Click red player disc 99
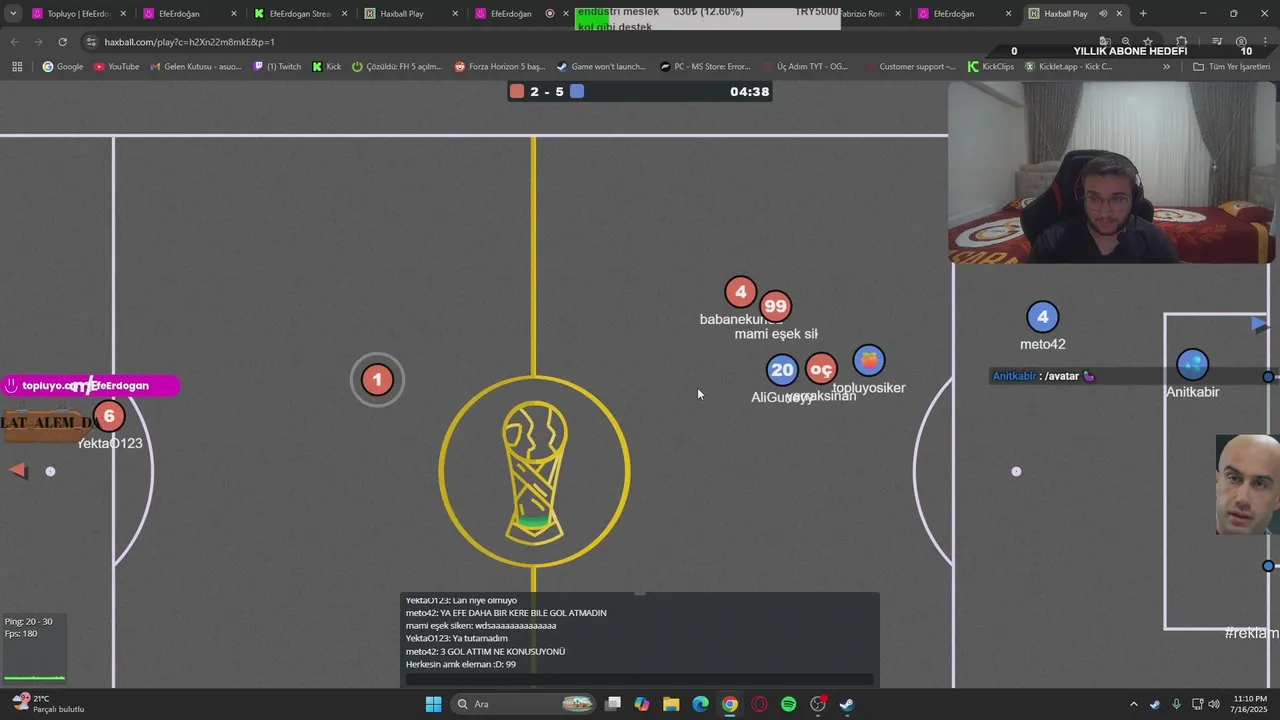 (776, 306)
